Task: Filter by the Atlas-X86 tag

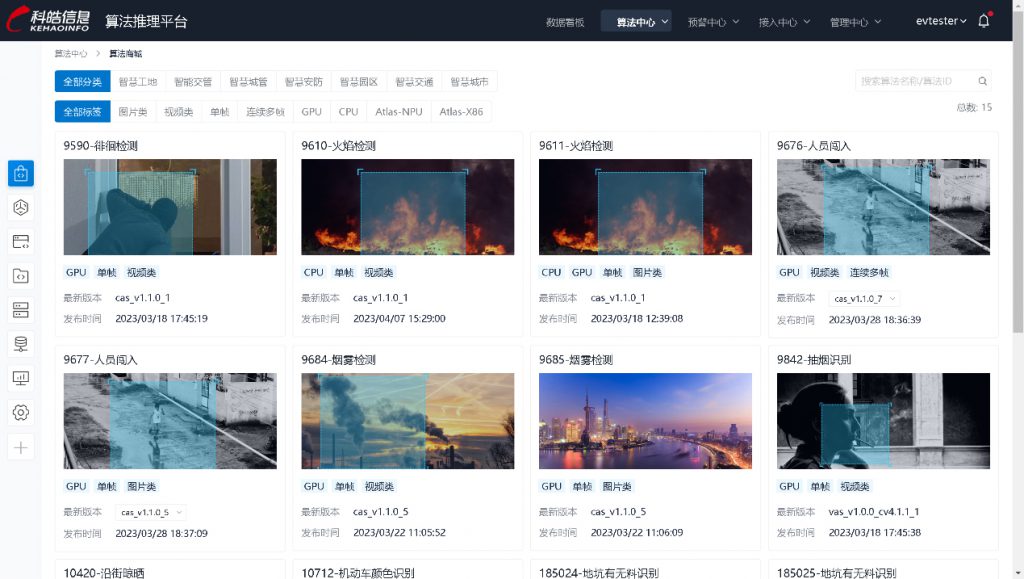Action: pos(461,112)
